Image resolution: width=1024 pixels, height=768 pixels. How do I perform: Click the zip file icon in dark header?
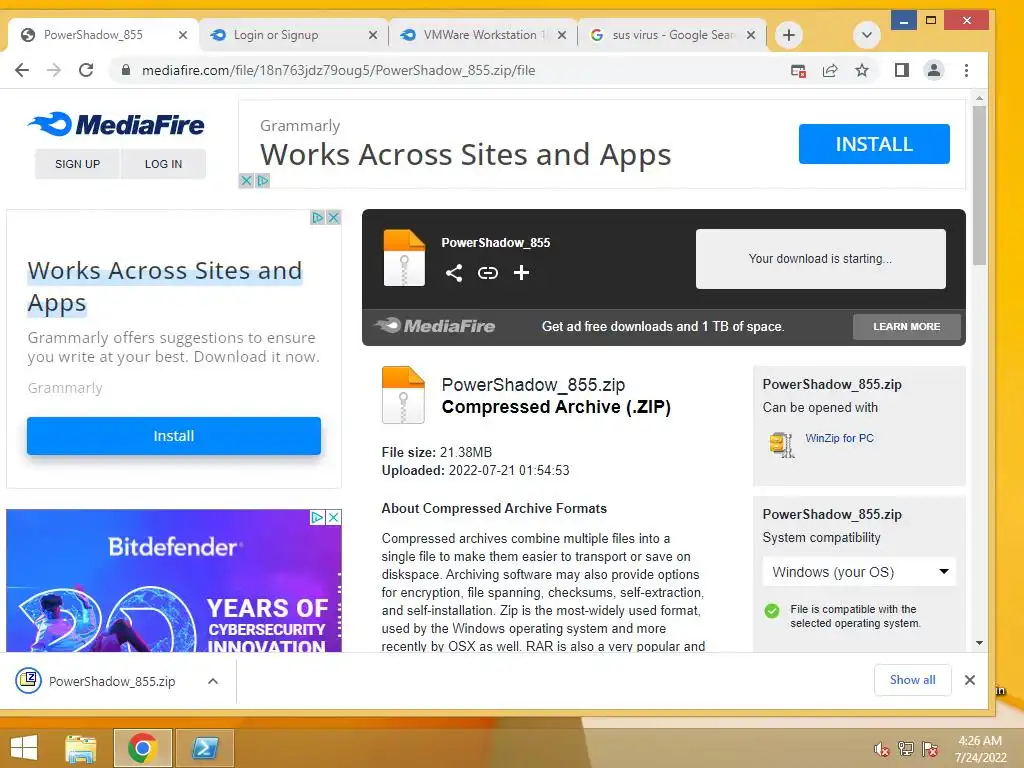click(x=404, y=258)
